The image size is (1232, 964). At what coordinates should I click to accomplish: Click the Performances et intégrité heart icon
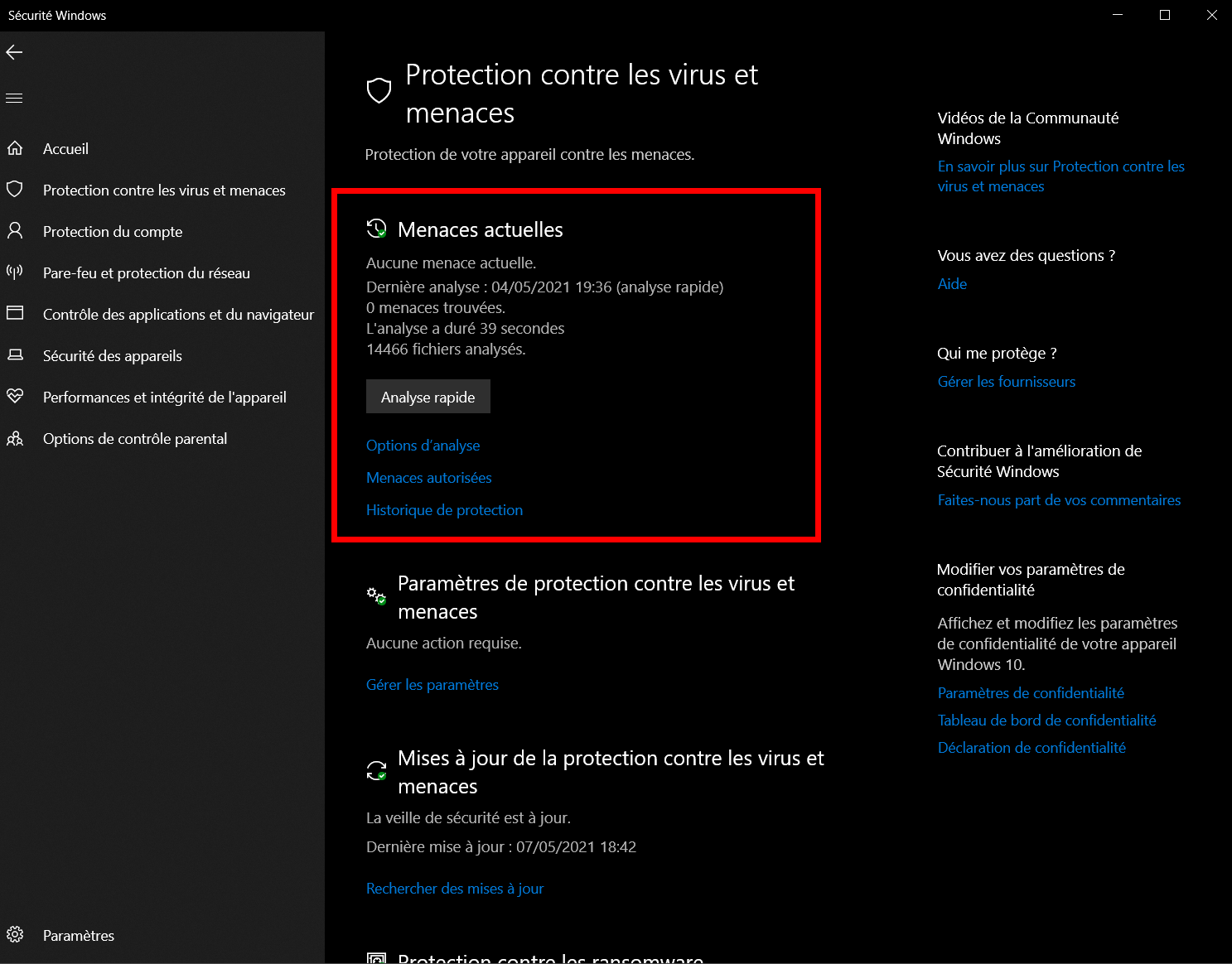click(x=15, y=397)
